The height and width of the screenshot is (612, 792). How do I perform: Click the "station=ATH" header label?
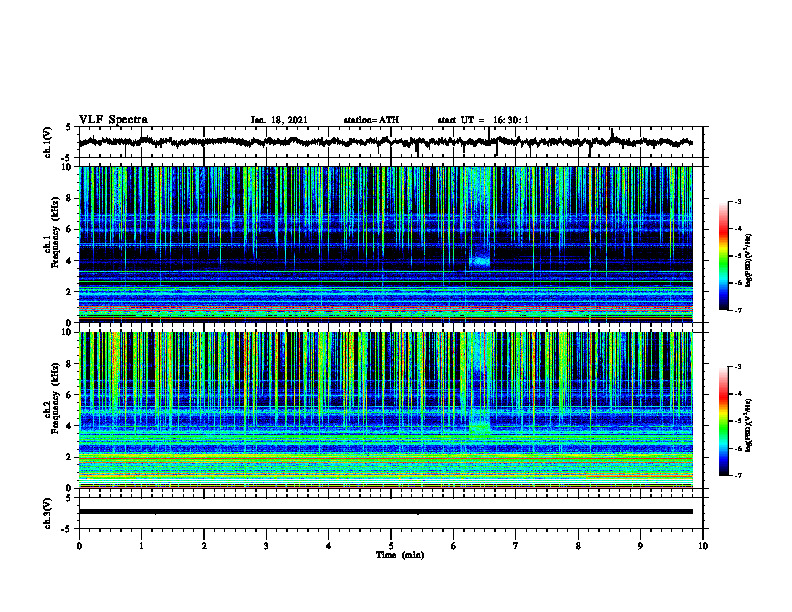[x=371, y=120]
